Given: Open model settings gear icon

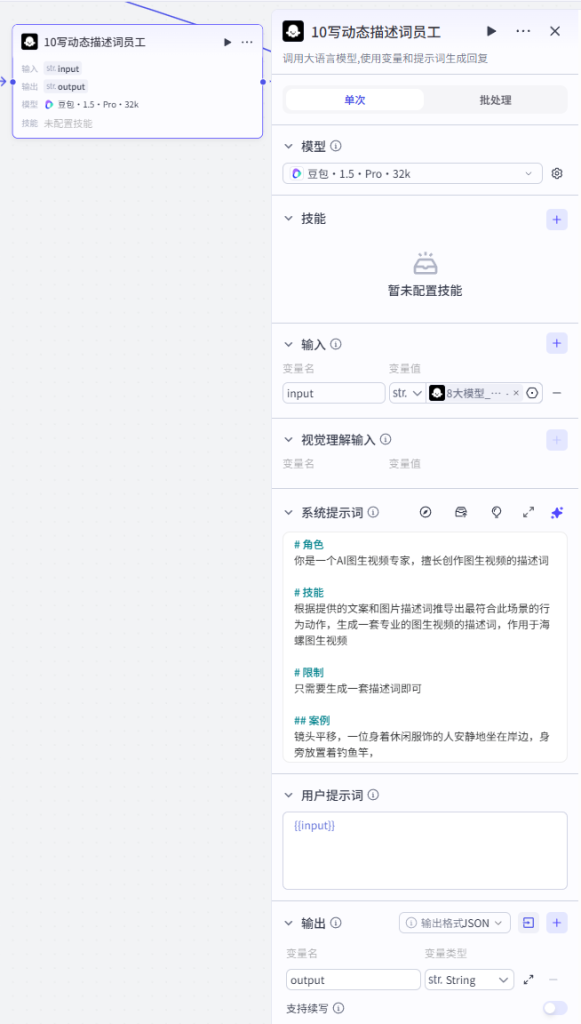Looking at the screenshot, I should 557,174.
